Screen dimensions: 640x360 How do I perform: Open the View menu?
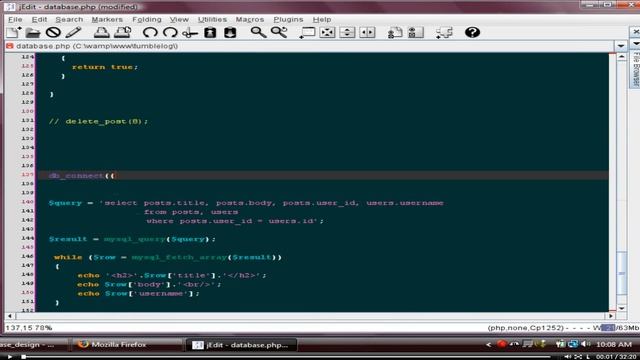179,19
